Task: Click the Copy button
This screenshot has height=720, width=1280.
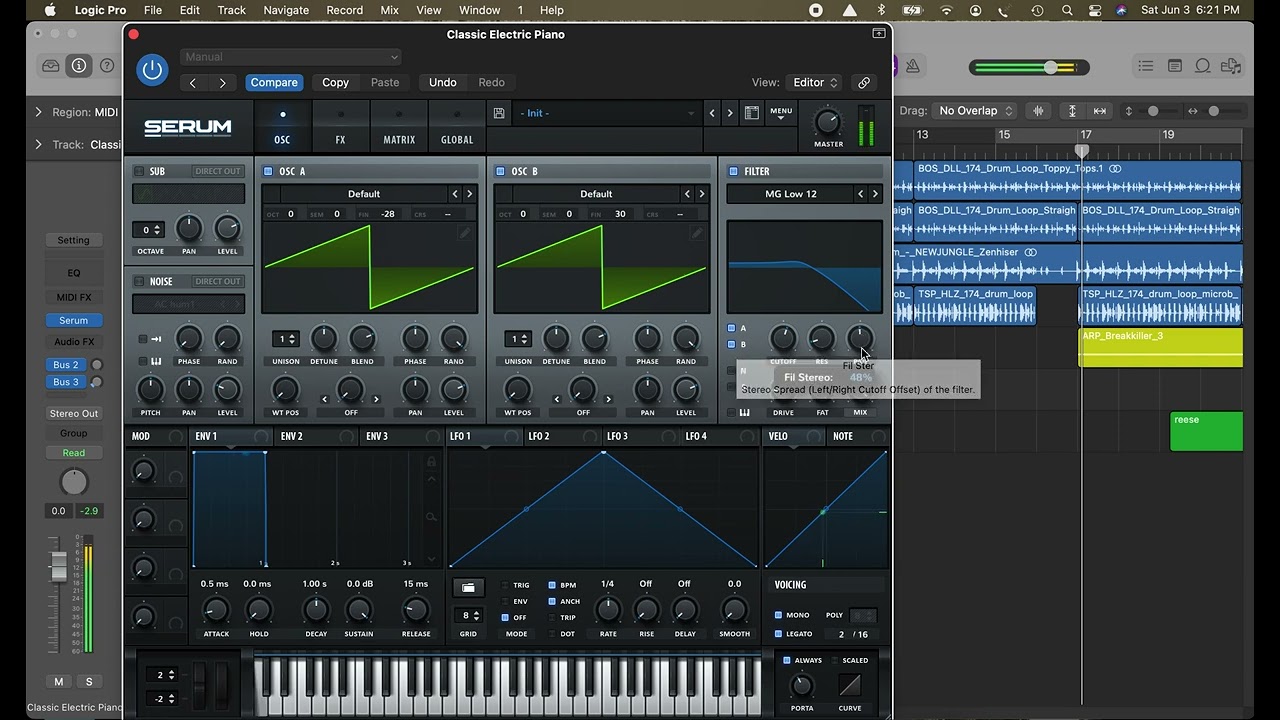Action: (336, 83)
